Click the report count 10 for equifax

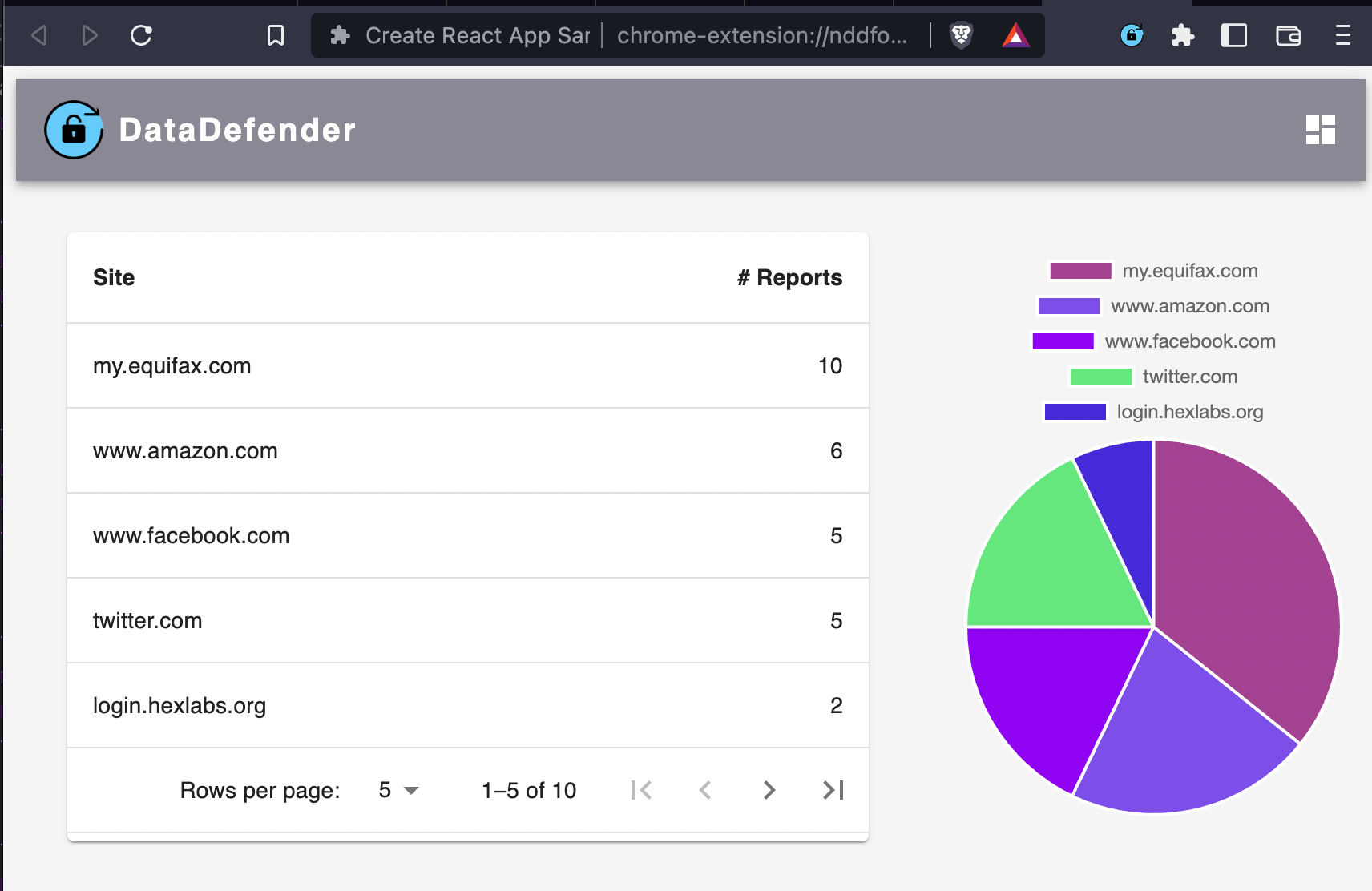(x=830, y=366)
